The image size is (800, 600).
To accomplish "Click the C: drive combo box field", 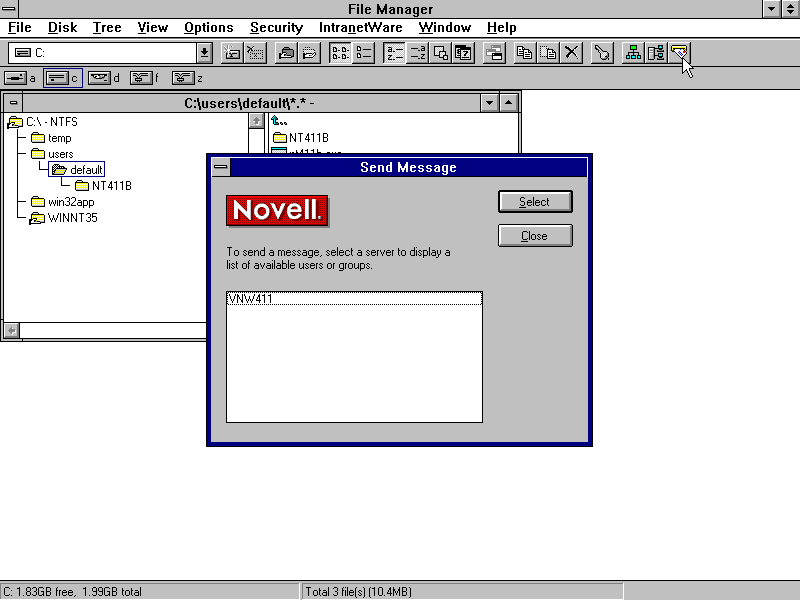I will point(103,53).
